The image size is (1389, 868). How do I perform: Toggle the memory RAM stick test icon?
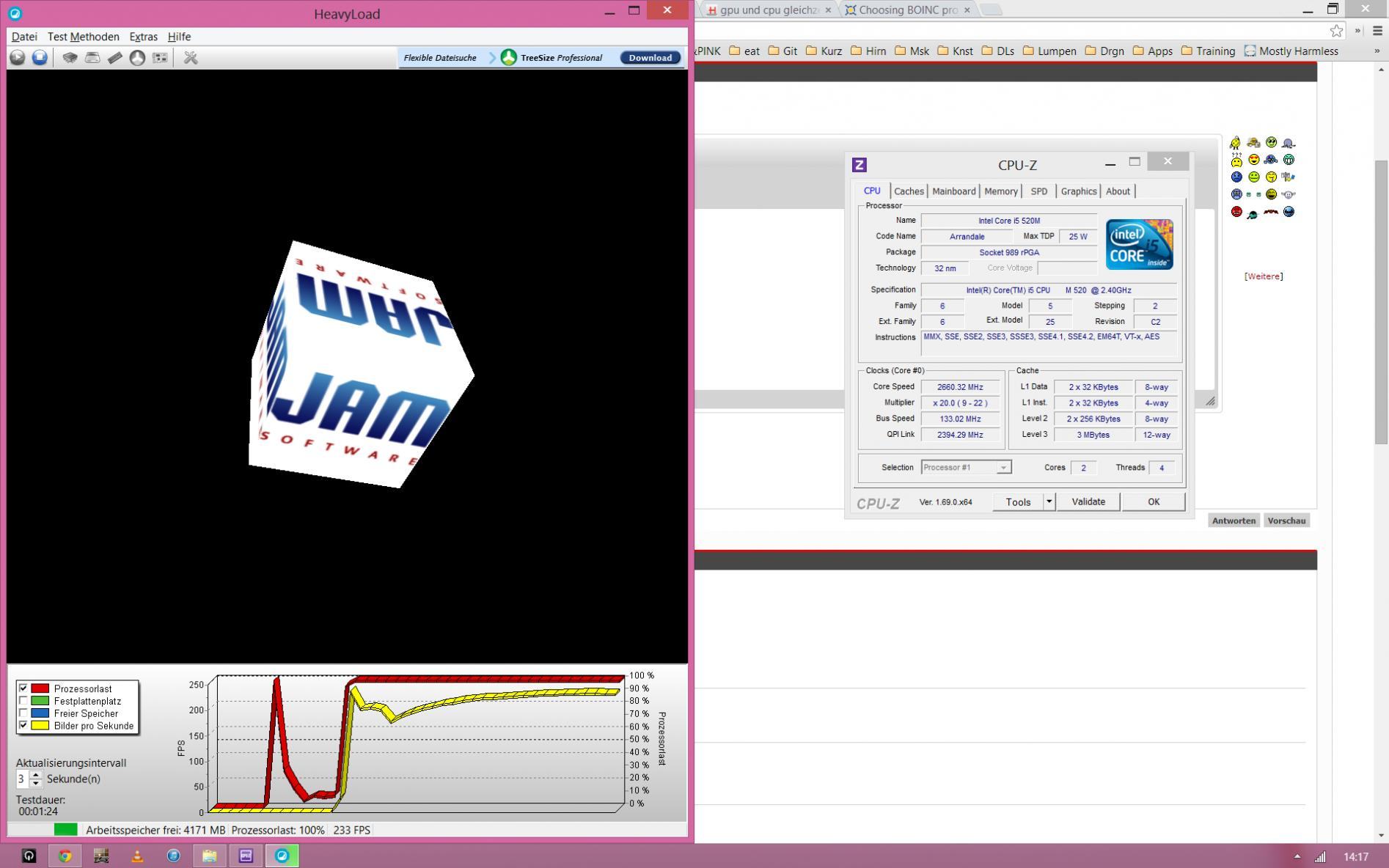(115, 57)
